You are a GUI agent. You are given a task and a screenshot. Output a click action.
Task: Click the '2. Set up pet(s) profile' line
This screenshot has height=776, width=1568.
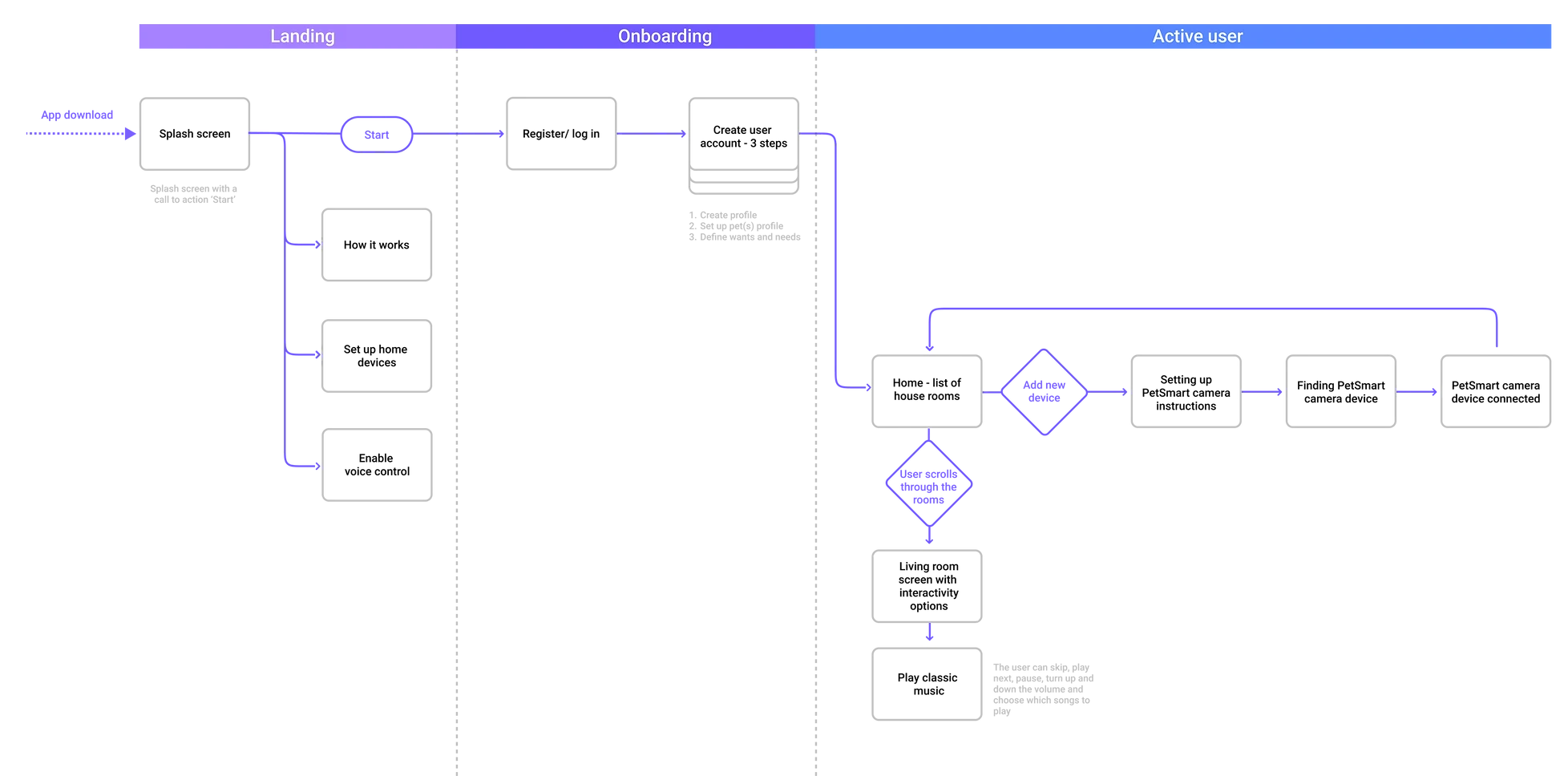(736, 226)
